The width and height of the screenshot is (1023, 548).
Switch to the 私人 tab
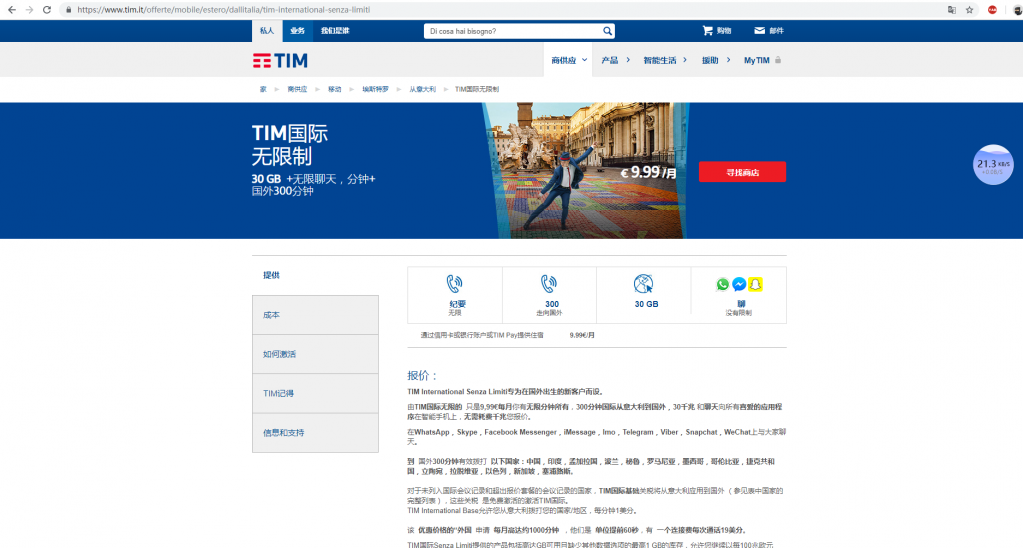(267, 31)
